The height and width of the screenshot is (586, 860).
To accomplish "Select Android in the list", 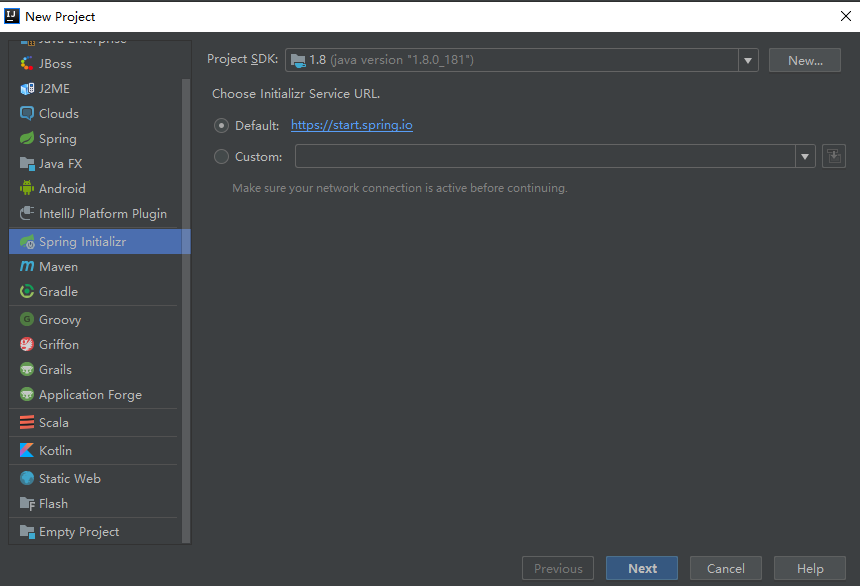I will point(95,188).
